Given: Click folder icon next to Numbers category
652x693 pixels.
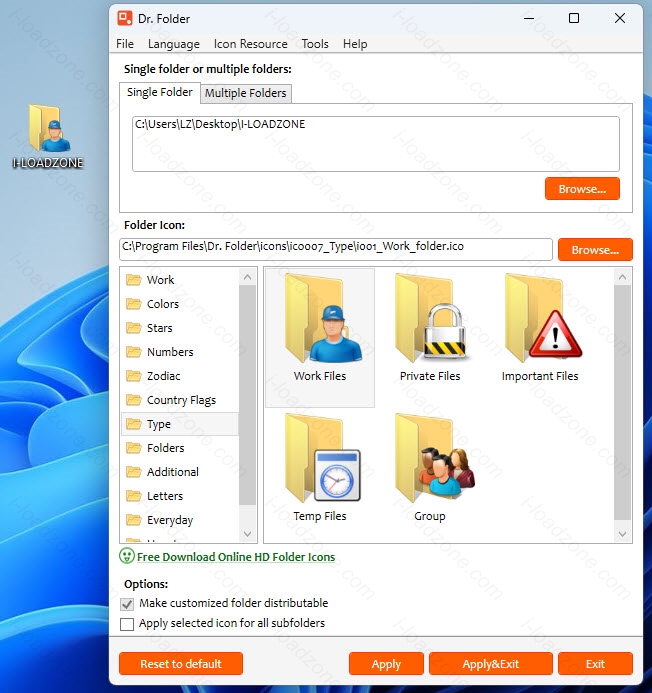Looking at the screenshot, I should click(x=133, y=352).
